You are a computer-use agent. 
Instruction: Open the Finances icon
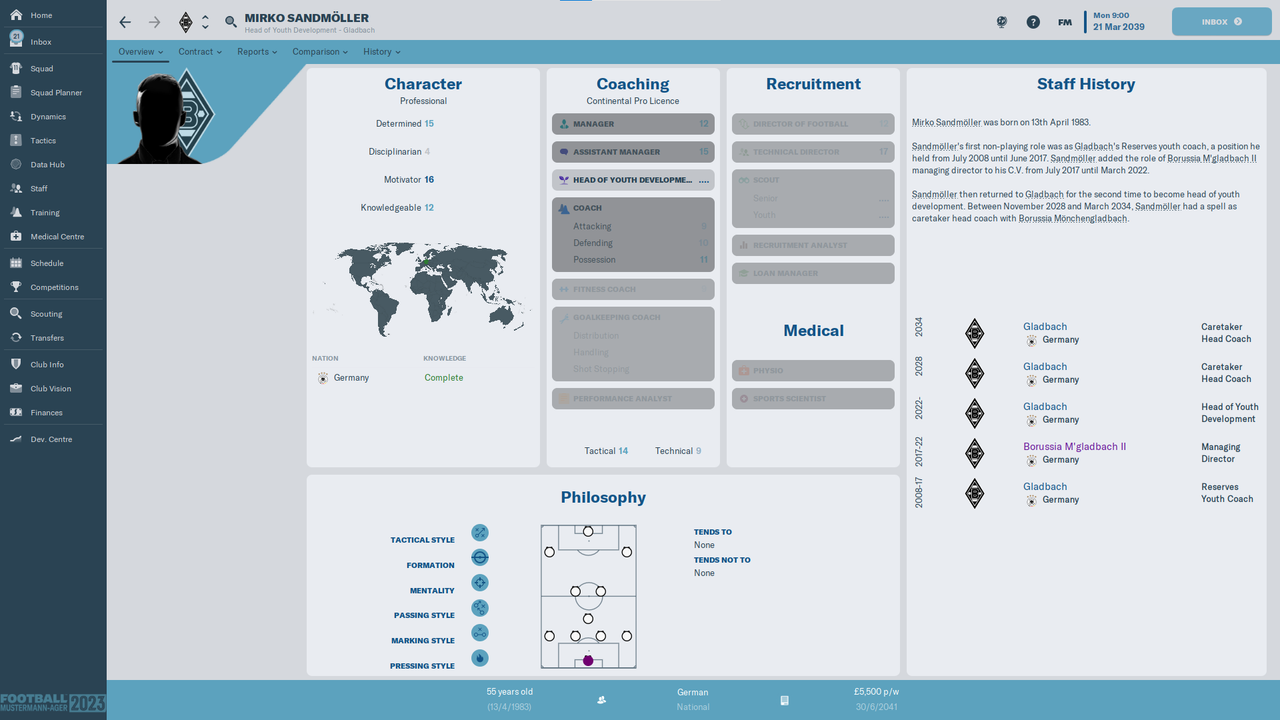pos(16,413)
